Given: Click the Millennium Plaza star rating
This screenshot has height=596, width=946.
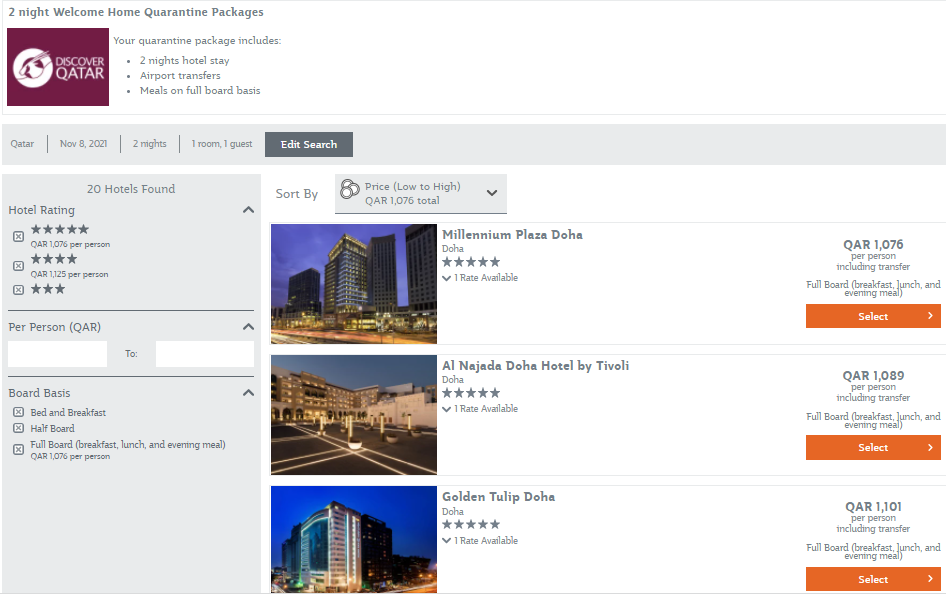Looking at the screenshot, I should (x=471, y=262).
